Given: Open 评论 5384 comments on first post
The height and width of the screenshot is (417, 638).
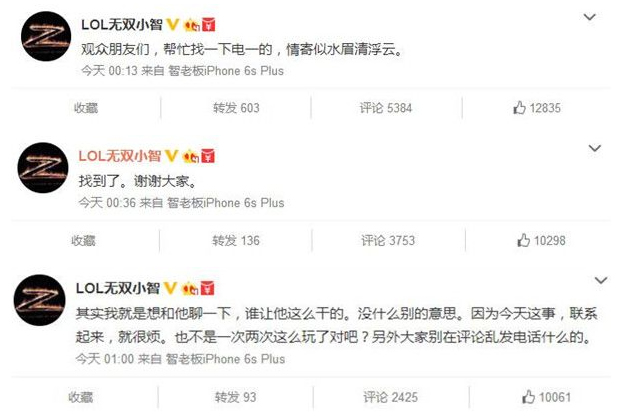Looking at the screenshot, I should pos(386,108).
